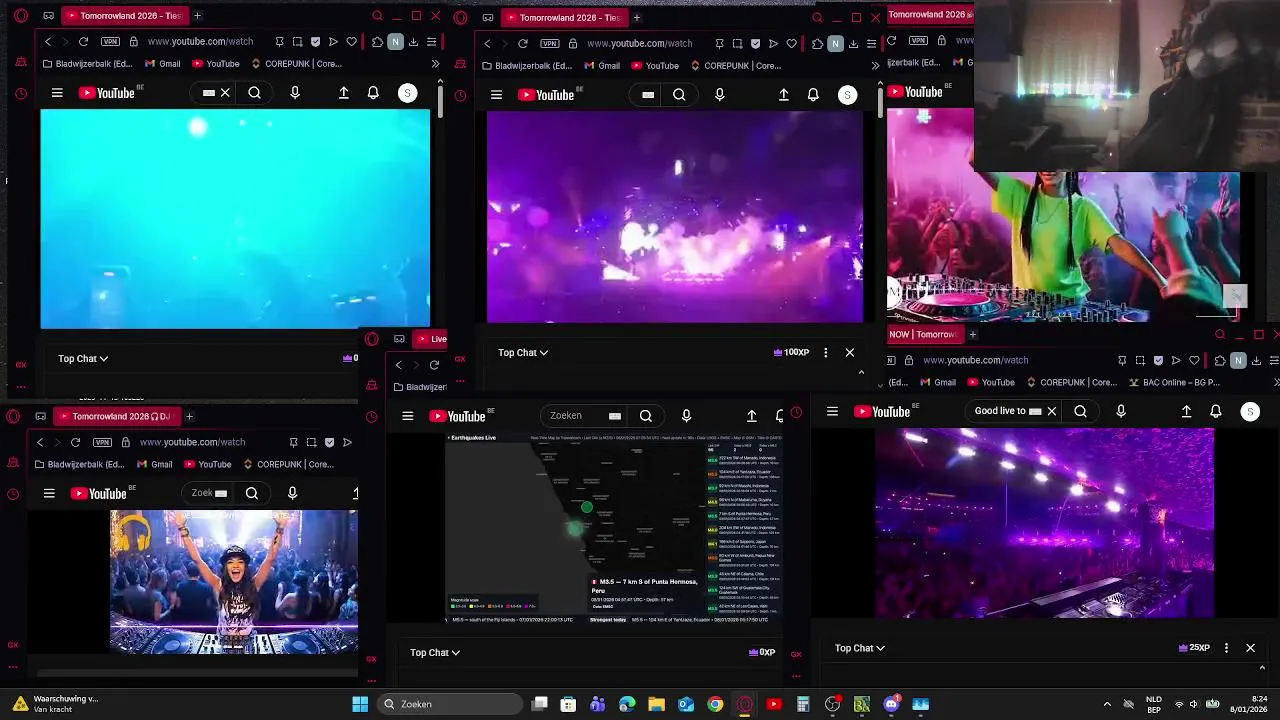Open chat options three dots beside 100XP

click(x=825, y=352)
